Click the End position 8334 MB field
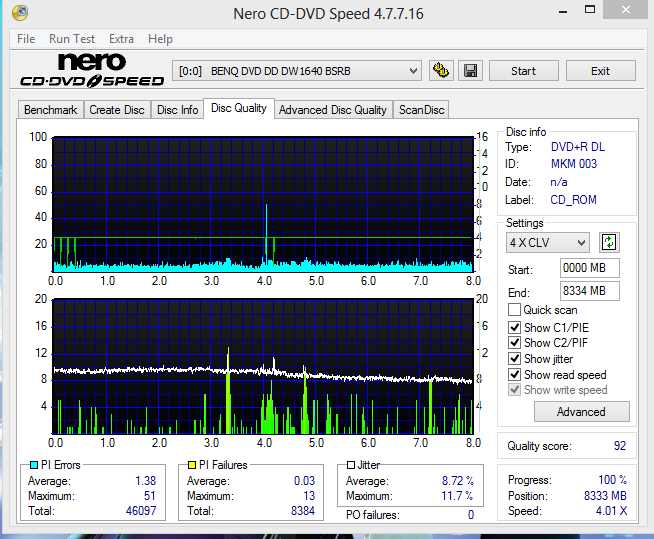The height and width of the screenshot is (539, 654). click(x=589, y=291)
